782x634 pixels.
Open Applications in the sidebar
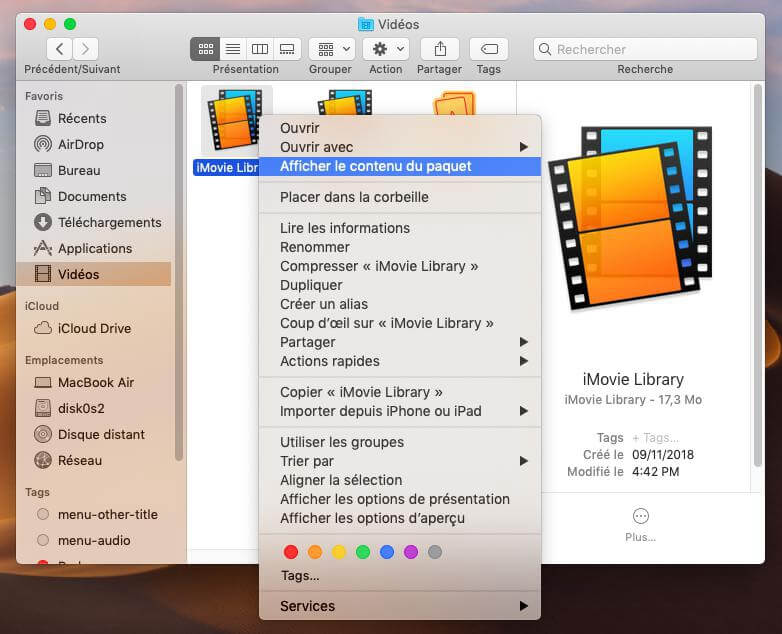point(95,248)
